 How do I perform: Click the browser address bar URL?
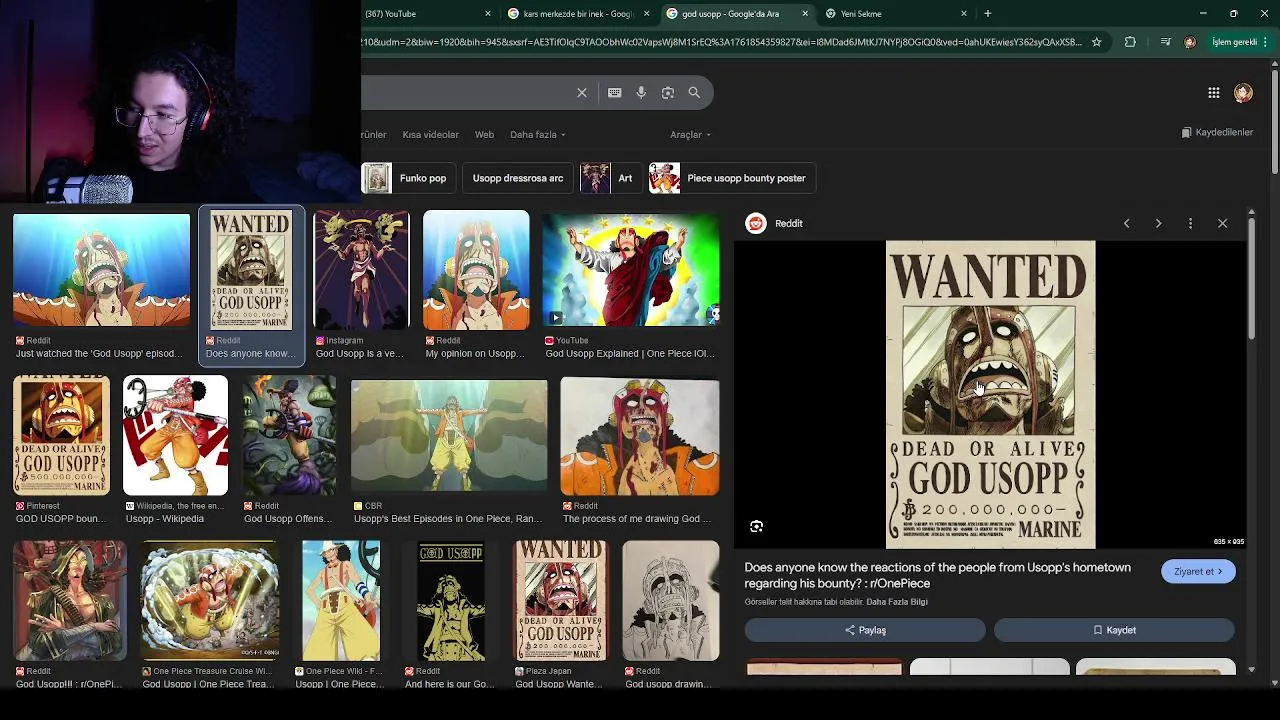click(722, 42)
